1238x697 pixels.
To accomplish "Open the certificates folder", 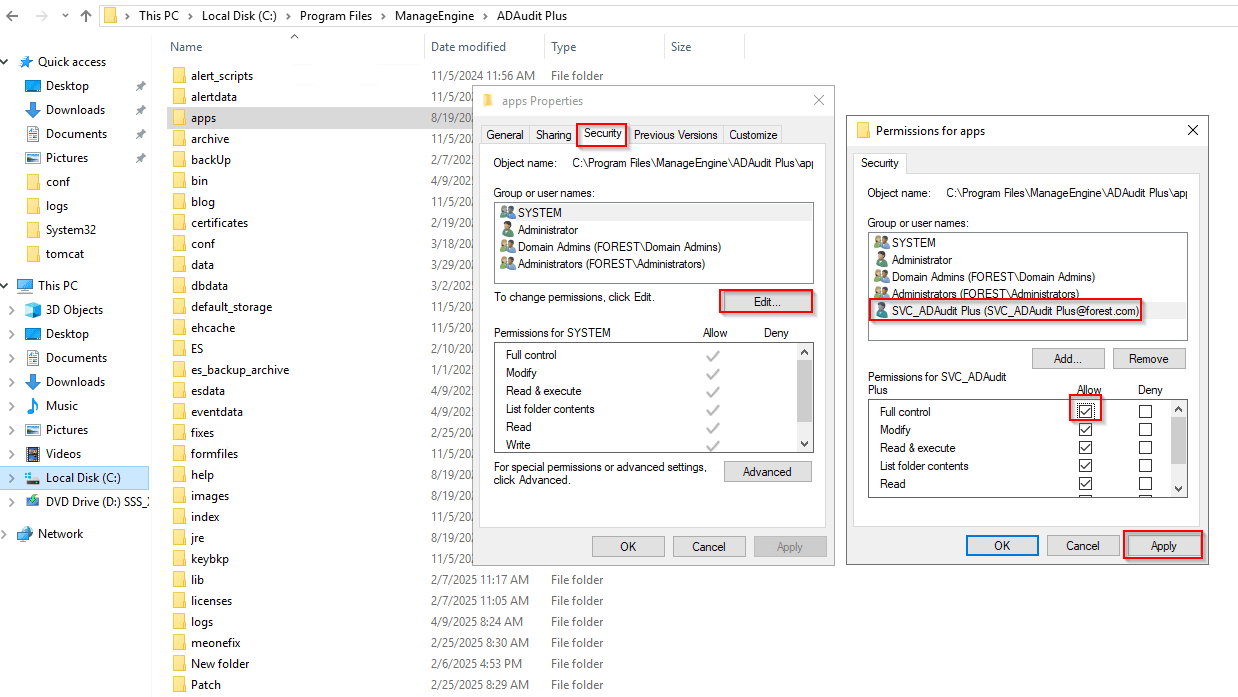I will pos(219,223).
